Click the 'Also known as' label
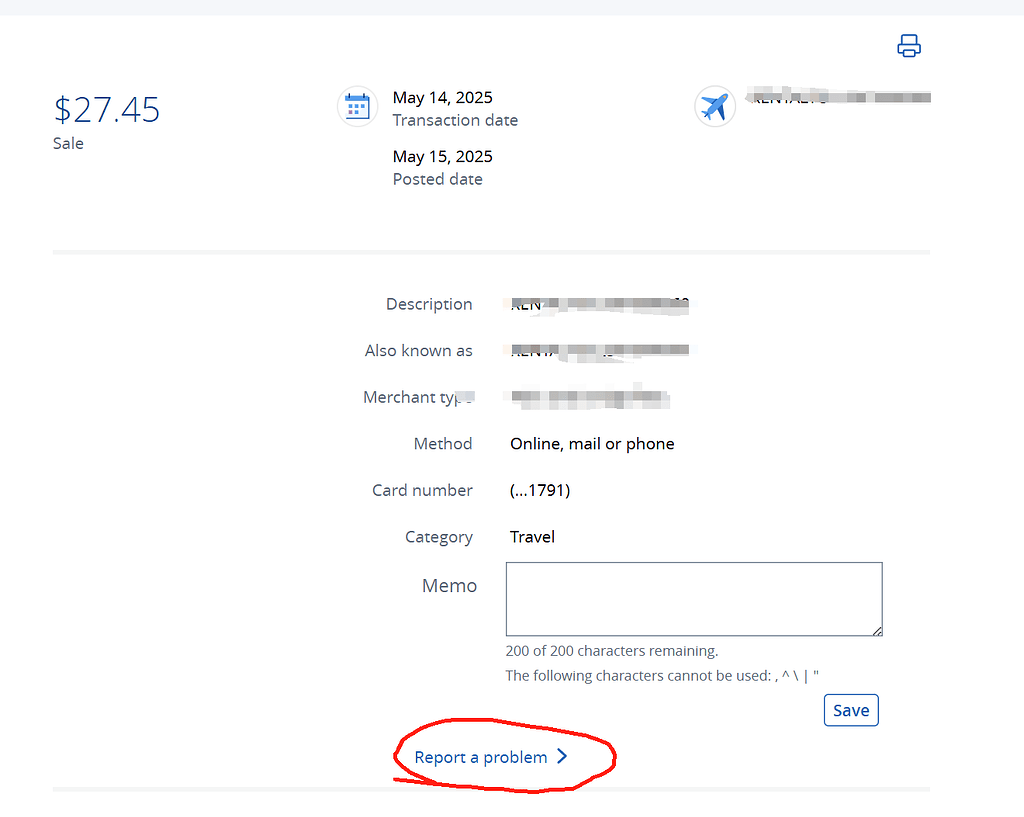 click(418, 351)
